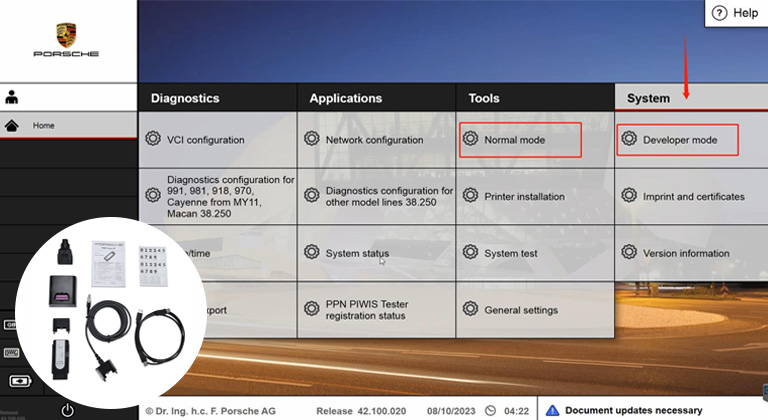The width and height of the screenshot is (768, 420).
Task: Click gear icon next to Developer mode
Action: [629, 139]
